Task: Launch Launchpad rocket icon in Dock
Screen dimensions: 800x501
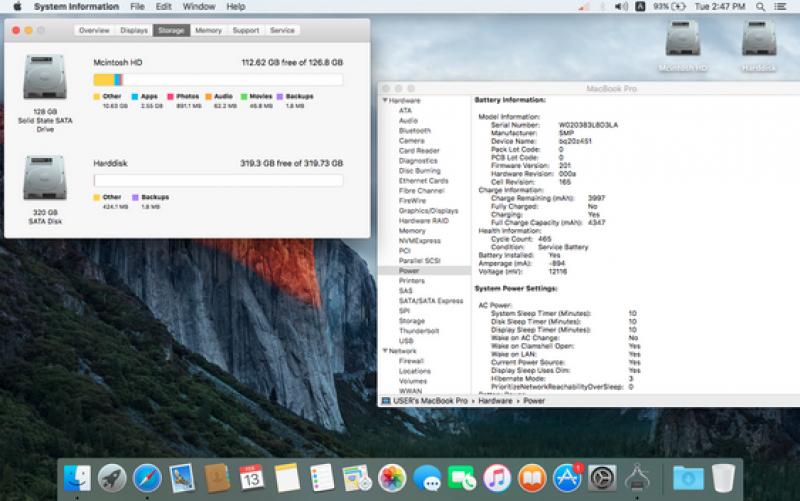Action: tap(112, 478)
